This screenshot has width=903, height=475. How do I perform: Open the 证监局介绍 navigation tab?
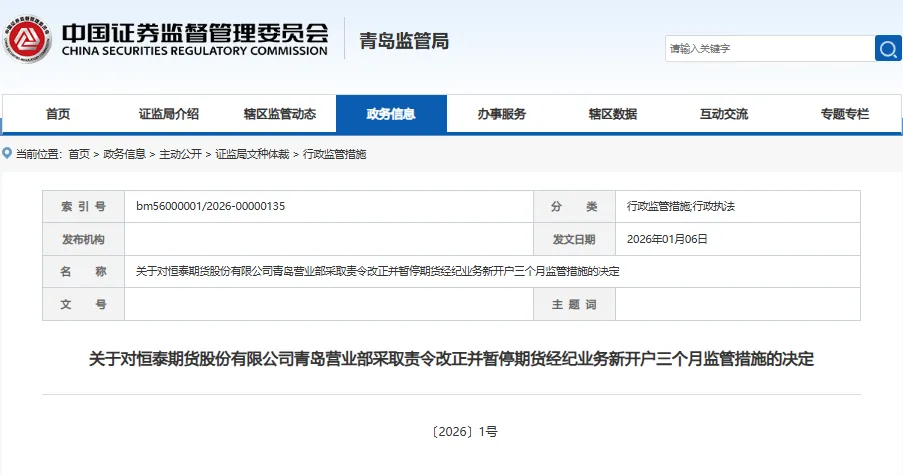(169, 114)
